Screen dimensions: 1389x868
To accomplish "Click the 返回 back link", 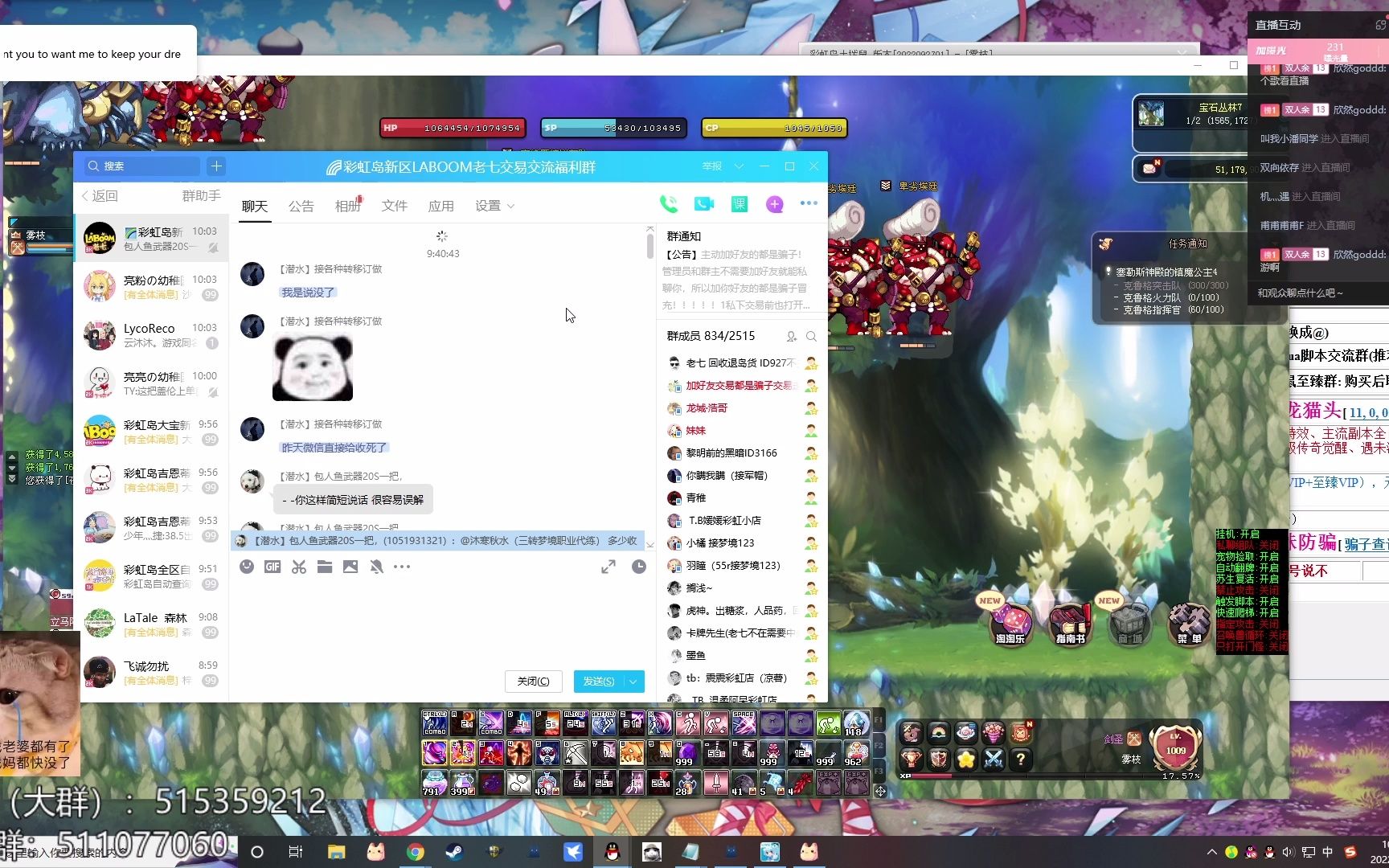I will coord(100,195).
